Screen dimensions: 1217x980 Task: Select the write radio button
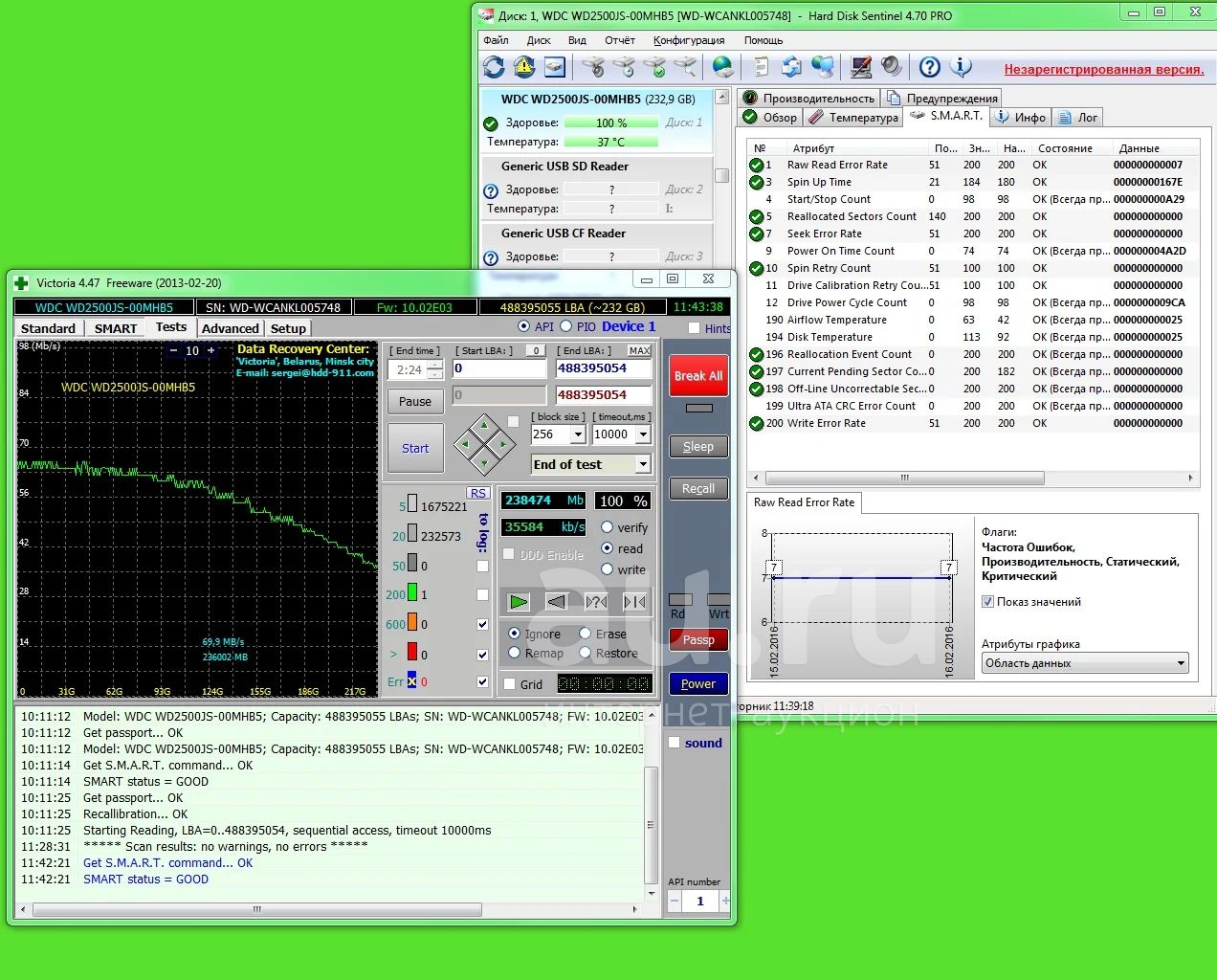(607, 569)
